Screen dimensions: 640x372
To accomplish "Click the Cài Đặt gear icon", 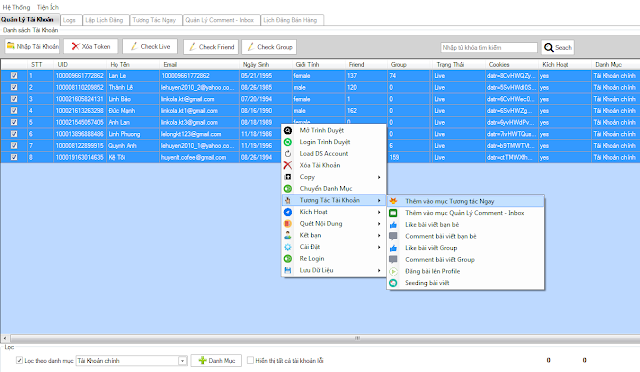I will [288, 247].
